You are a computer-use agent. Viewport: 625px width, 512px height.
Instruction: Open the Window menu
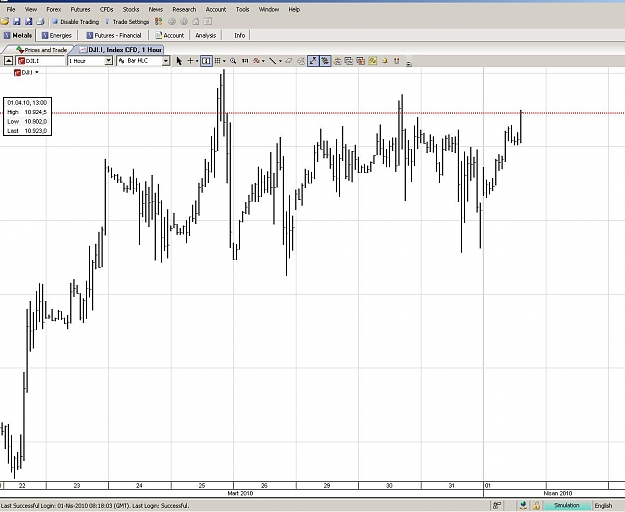point(269,9)
